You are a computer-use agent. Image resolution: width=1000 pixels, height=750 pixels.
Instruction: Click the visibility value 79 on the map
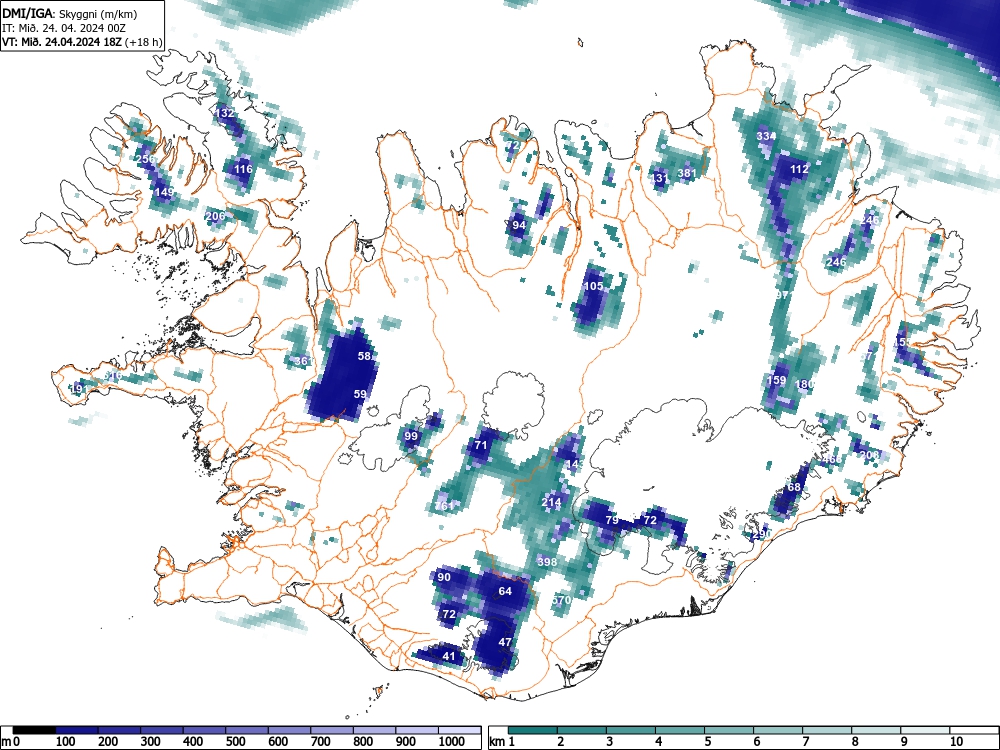(612, 520)
